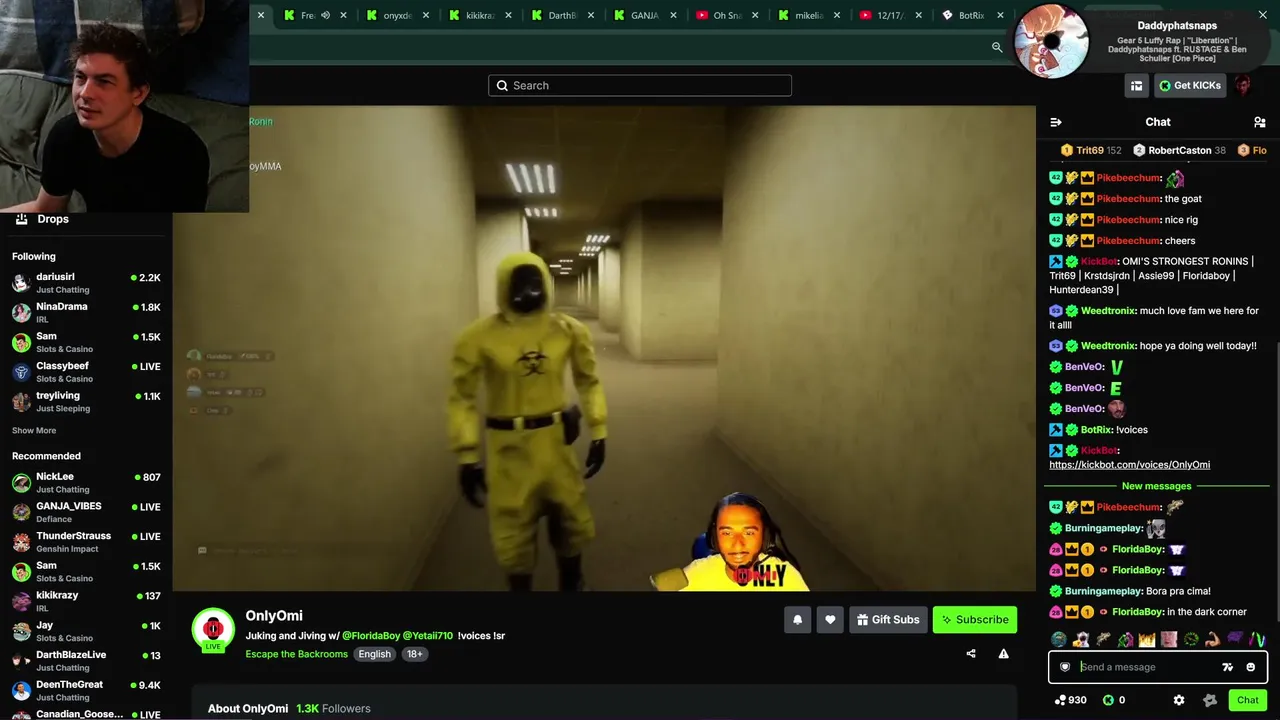This screenshot has height=720, width=1280.
Task: Open the emote picker smiley icon
Action: [x=1250, y=667]
